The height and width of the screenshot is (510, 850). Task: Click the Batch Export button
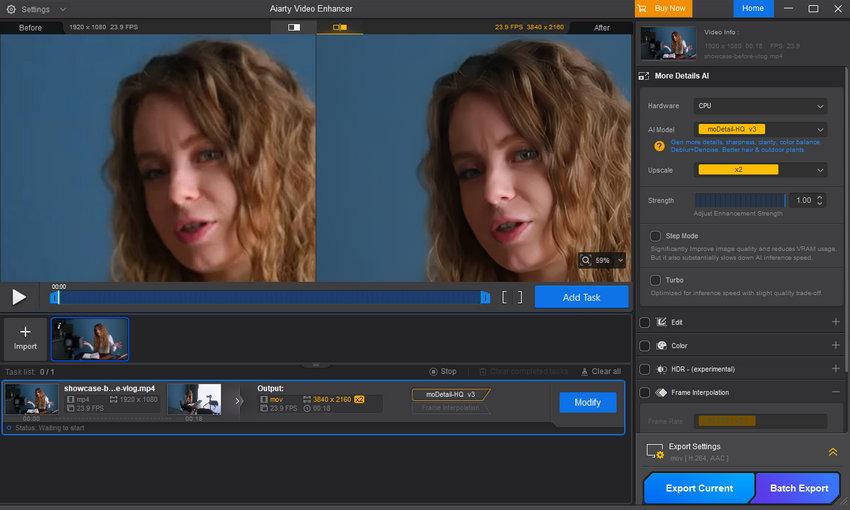click(799, 488)
